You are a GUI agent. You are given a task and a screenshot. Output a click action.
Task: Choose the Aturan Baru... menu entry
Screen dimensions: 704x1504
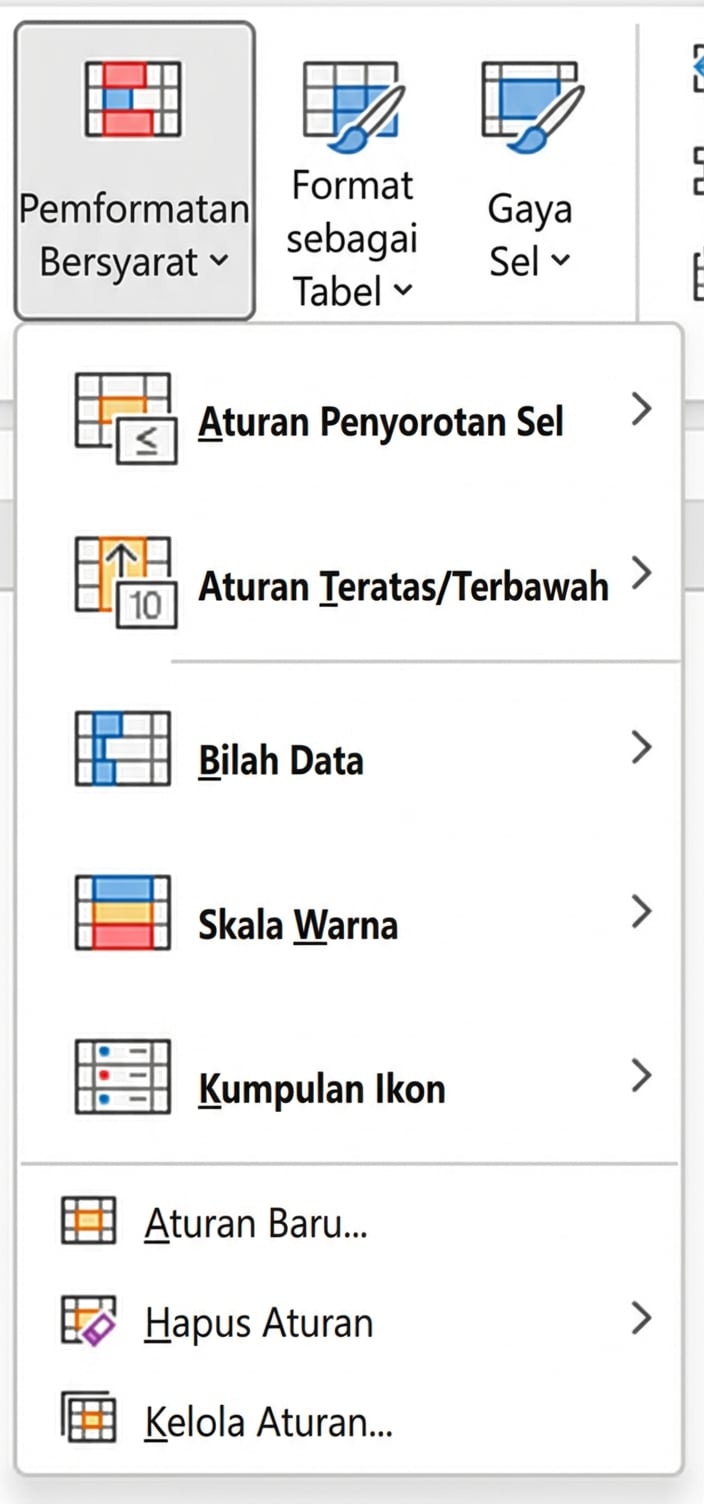(256, 1223)
